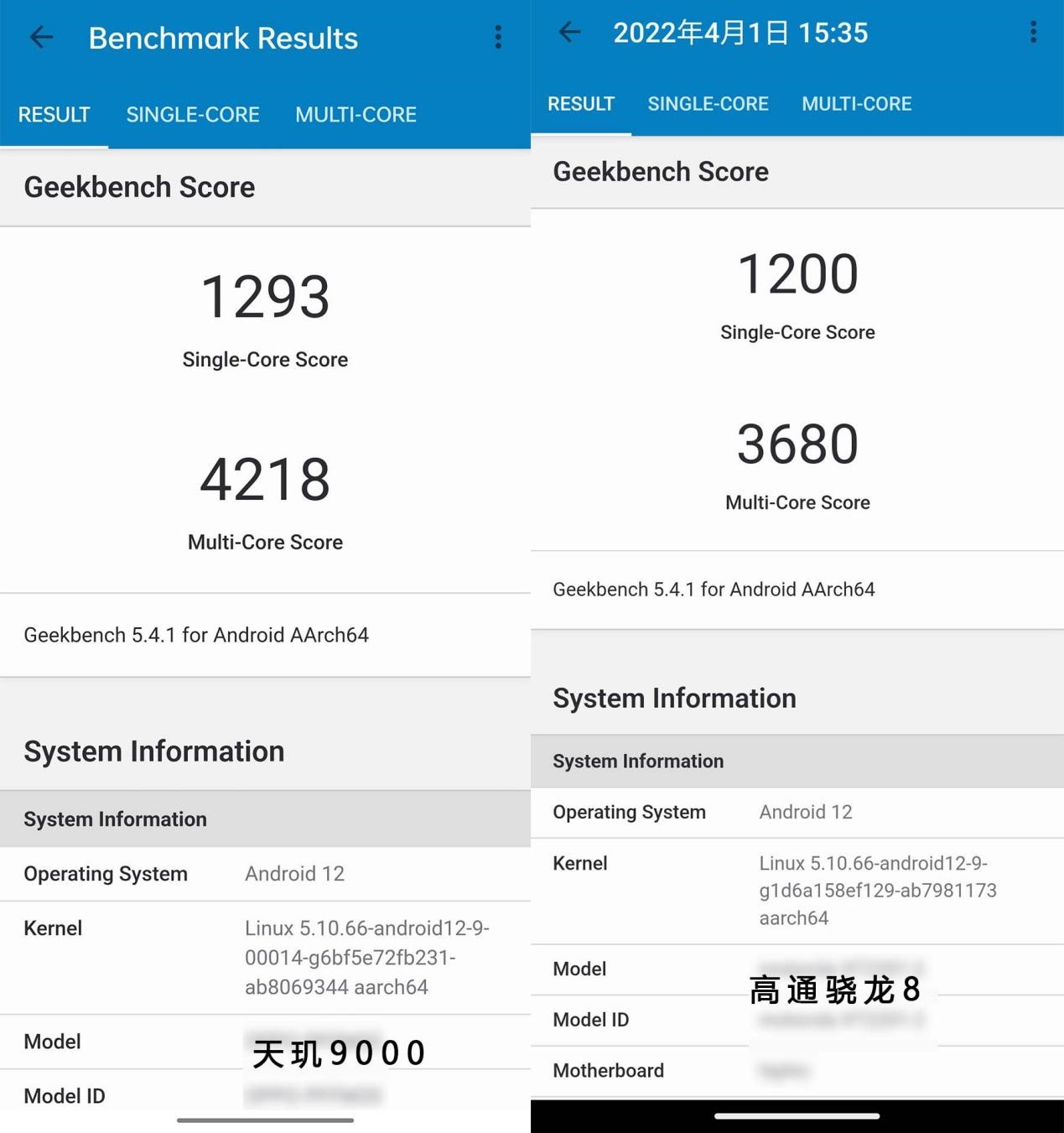Tap navigation gesture bar under left screen
Image resolution: width=1064 pixels, height=1133 pixels.
click(265, 1120)
